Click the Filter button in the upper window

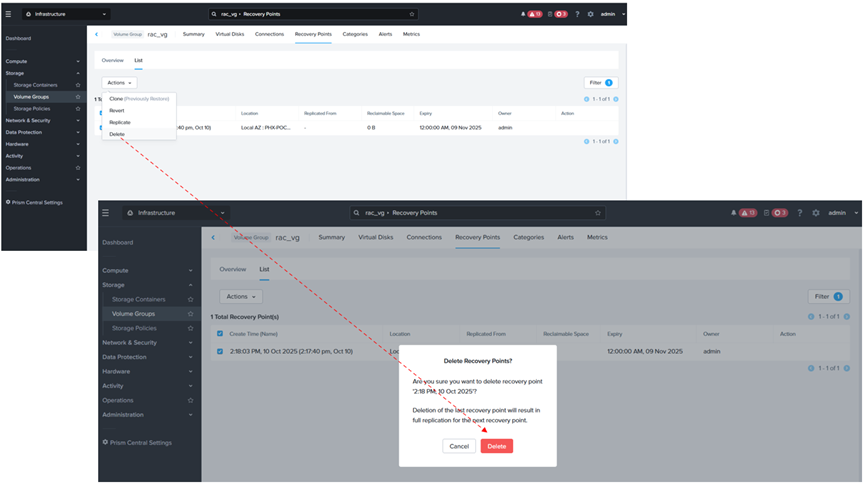[599, 83]
